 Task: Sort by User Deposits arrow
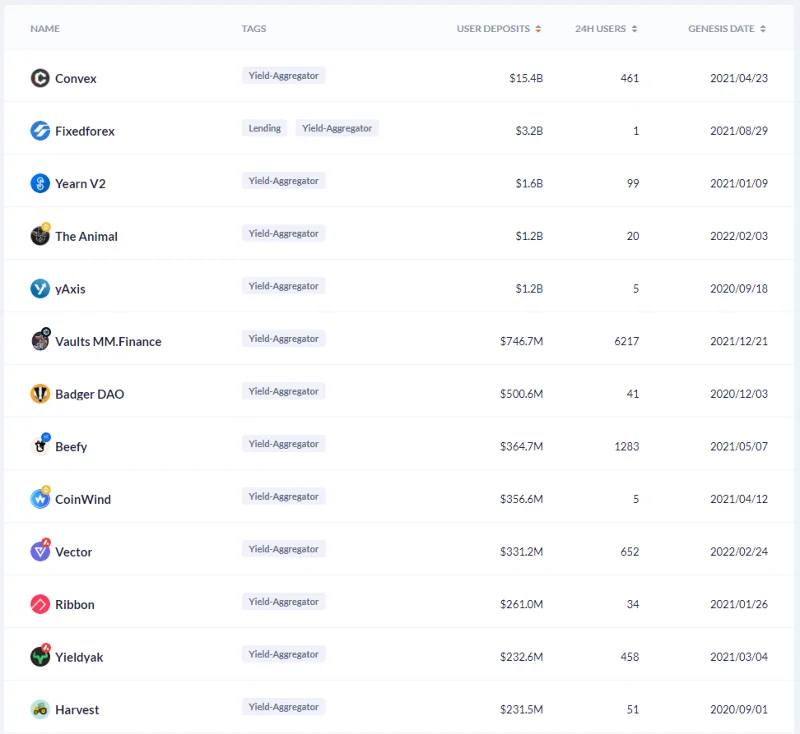click(x=538, y=29)
